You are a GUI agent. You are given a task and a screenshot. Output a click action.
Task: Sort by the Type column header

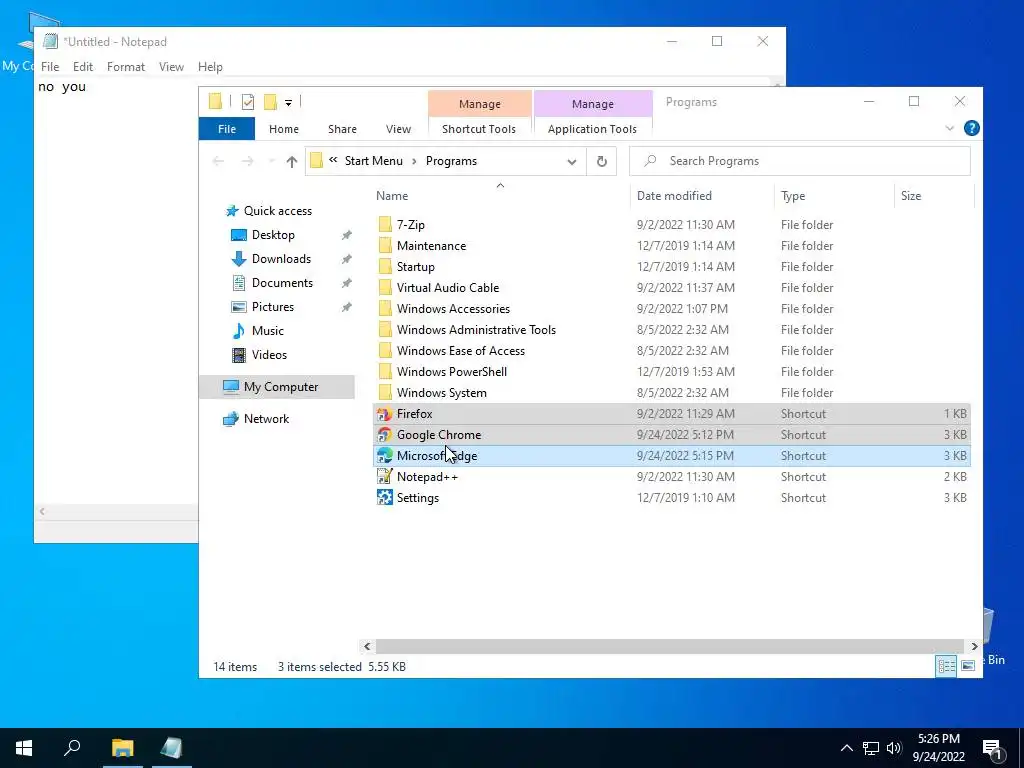pos(793,196)
